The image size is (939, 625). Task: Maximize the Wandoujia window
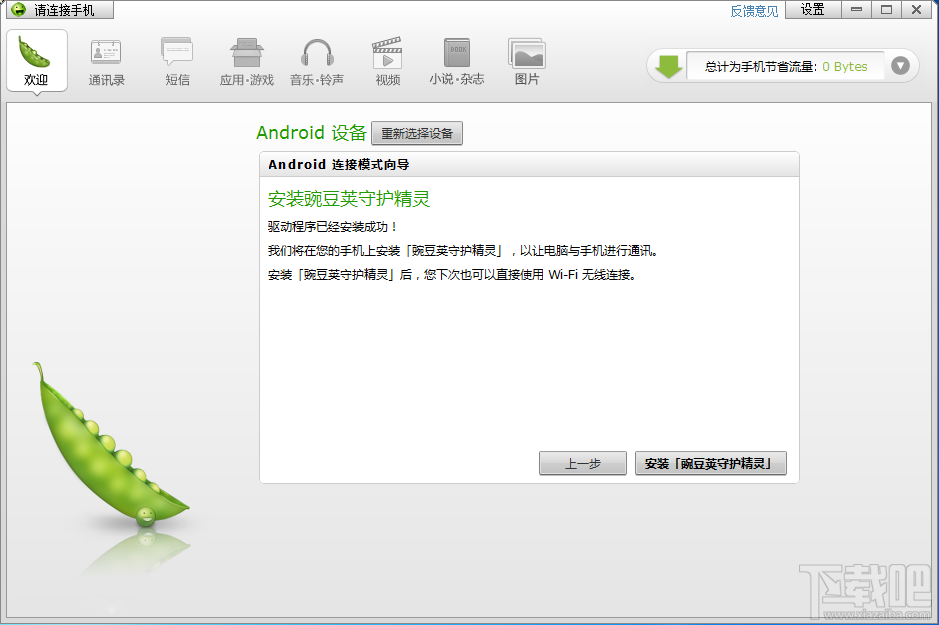pyautogui.click(x=886, y=10)
